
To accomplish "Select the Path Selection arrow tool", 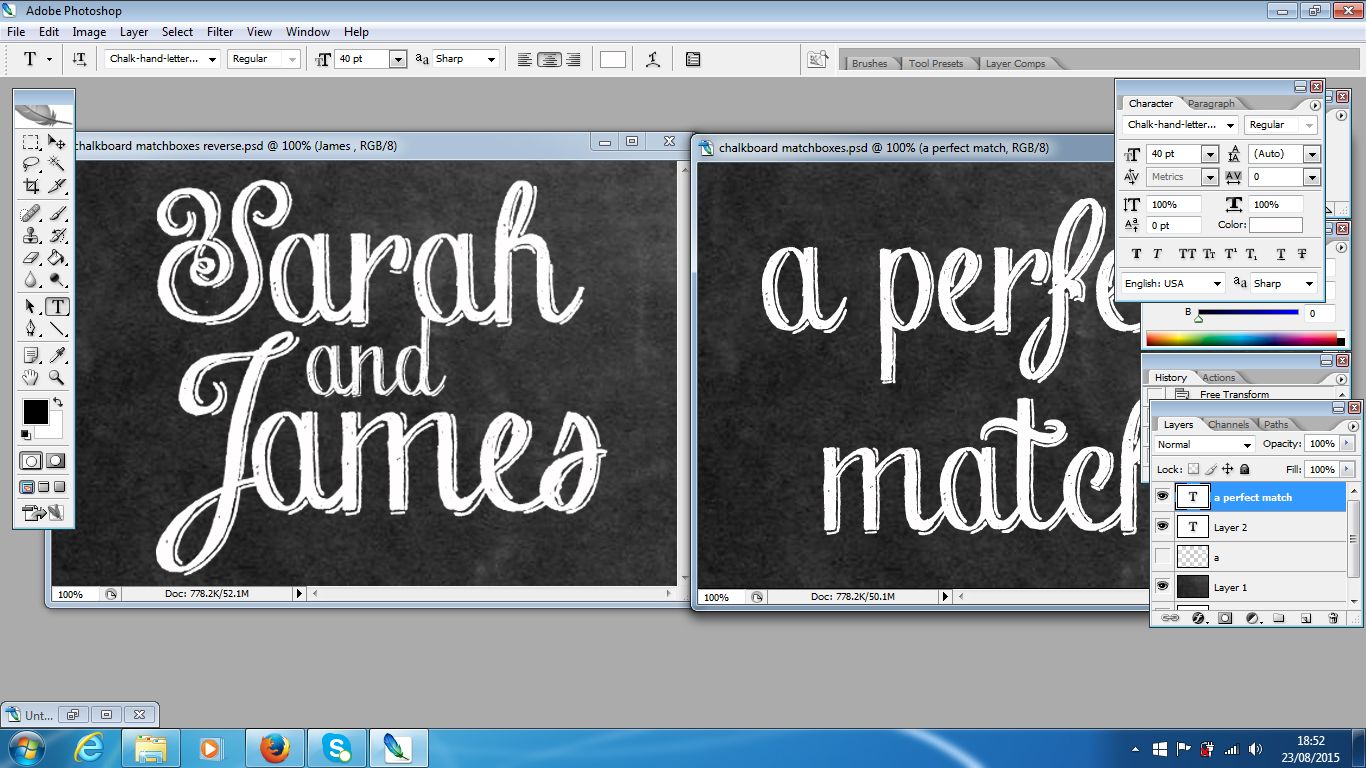I will tap(31, 306).
